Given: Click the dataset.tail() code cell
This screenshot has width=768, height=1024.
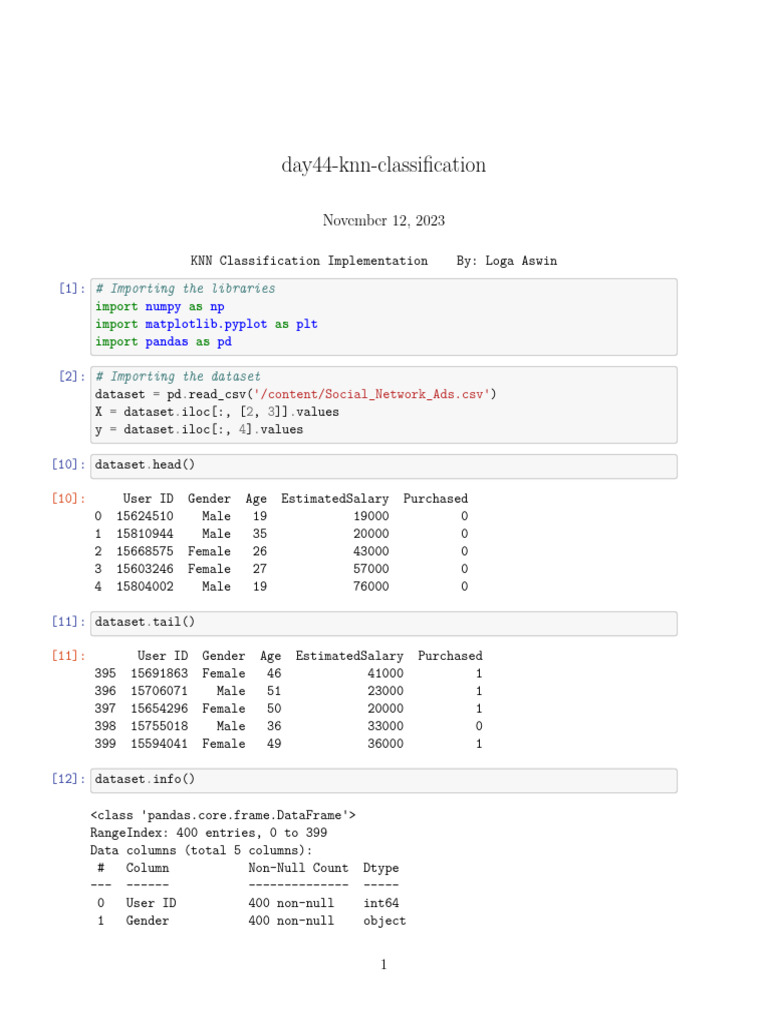Looking at the screenshot, I should tap(383, 623).
